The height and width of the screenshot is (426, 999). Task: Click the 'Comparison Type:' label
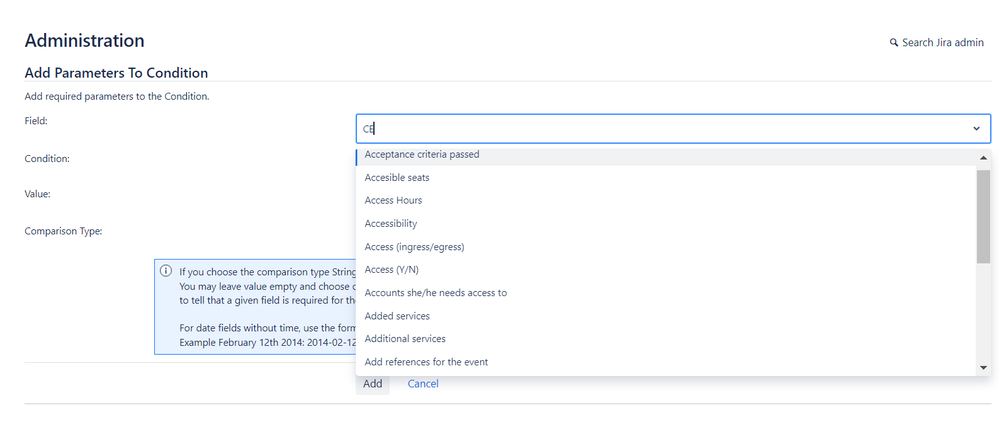pos(64,232)
